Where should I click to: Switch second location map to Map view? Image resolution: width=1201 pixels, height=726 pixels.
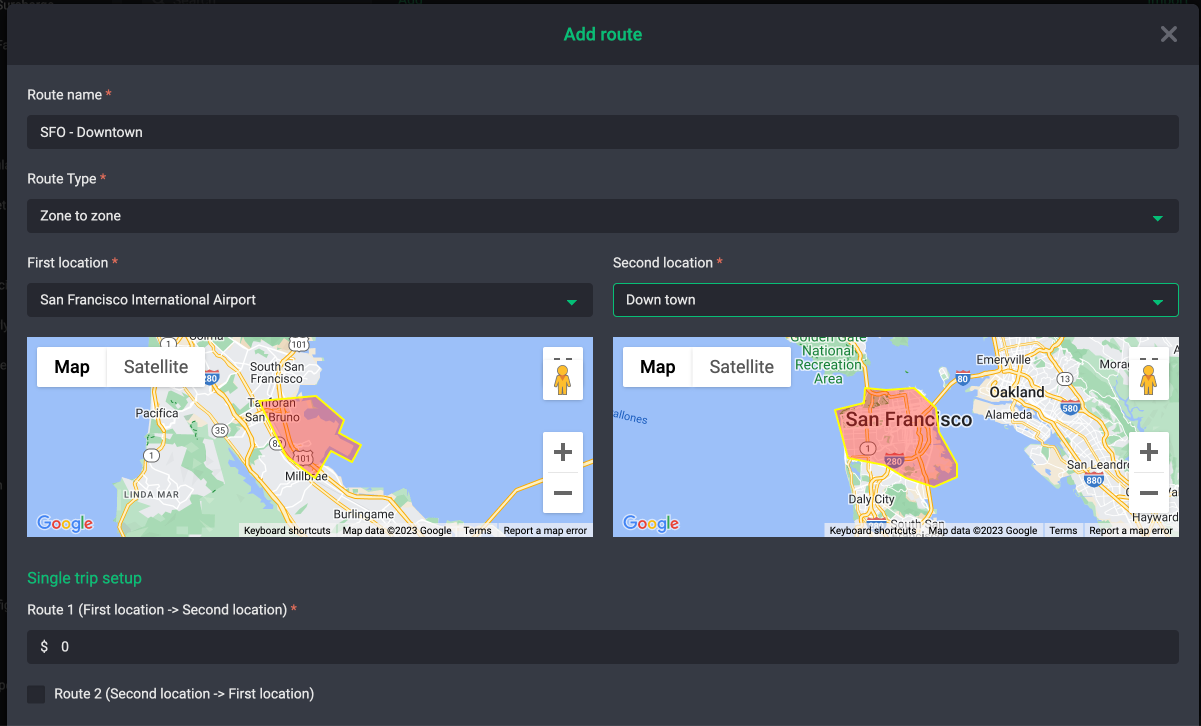pos(658,367)
